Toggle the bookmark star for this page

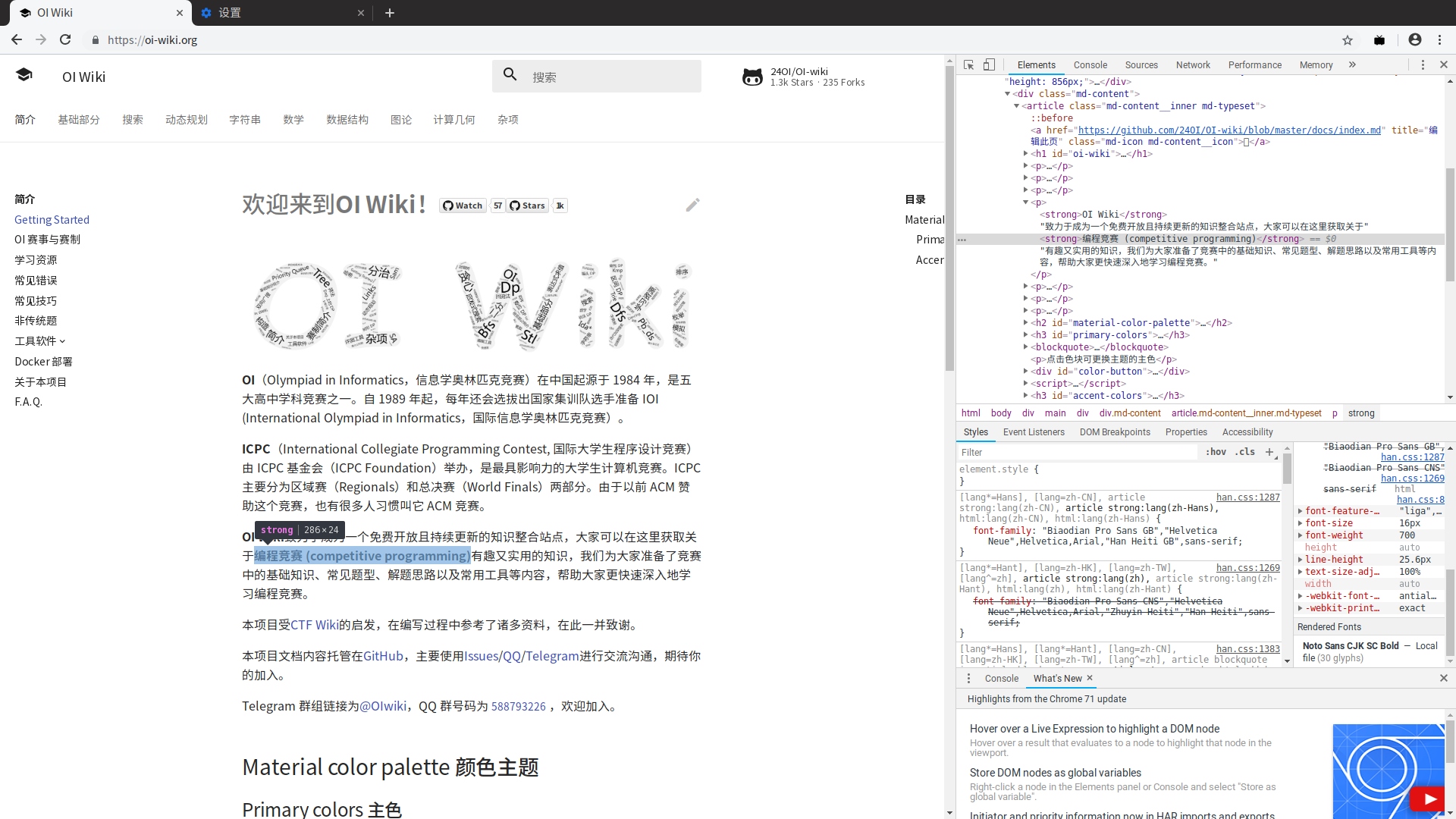click(x=1348, y=40)
